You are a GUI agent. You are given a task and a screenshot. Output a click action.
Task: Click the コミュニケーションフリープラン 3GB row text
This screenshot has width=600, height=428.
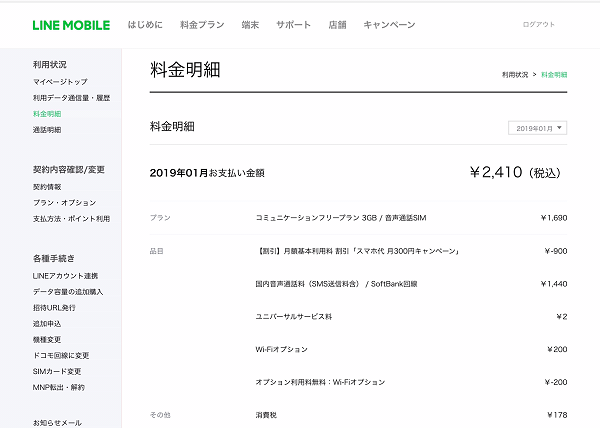point(341,218)
